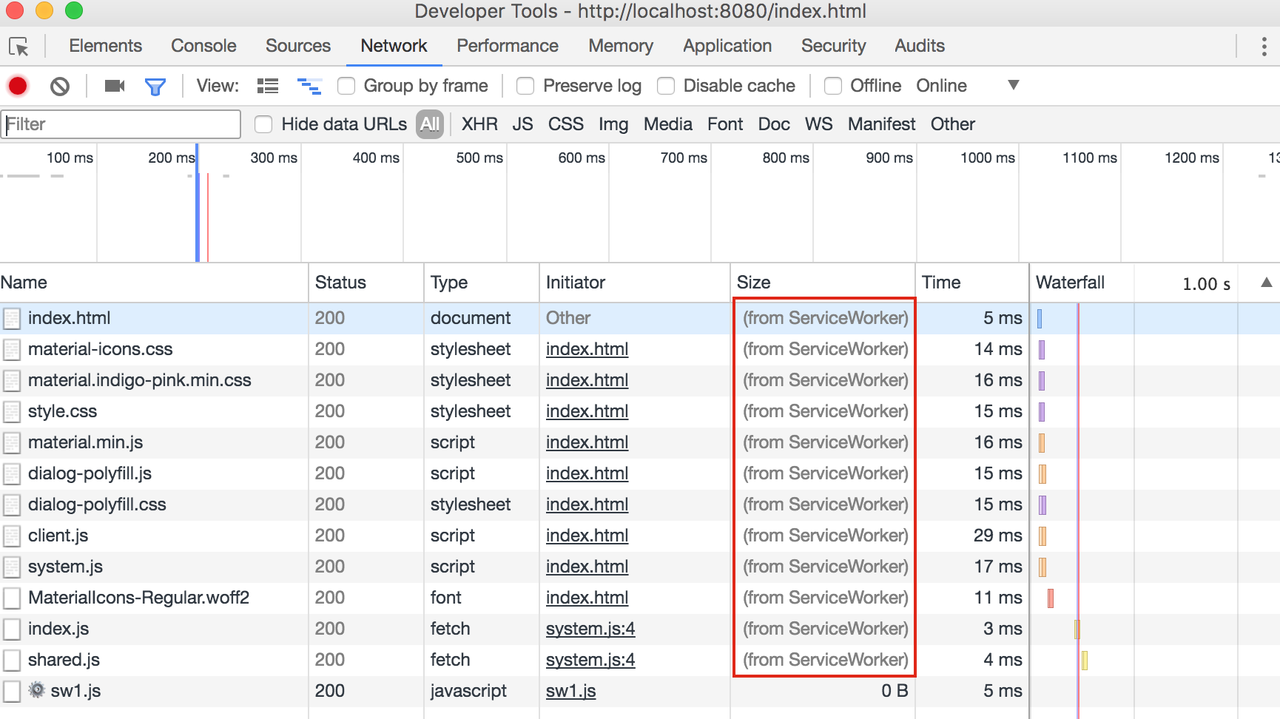Click file icon next to shared.js
The width and height of the screenshot is (1280, 719).
(12, 660)
